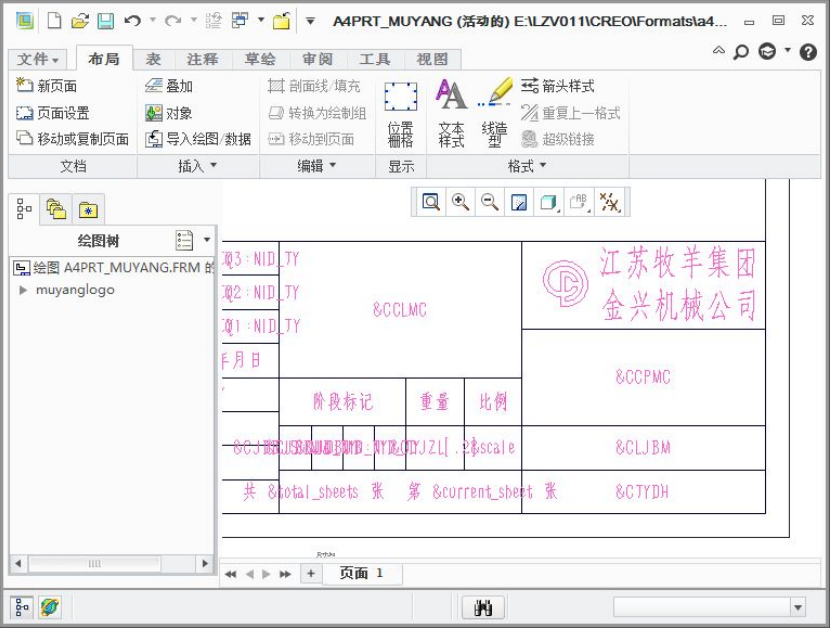Select the 绘图 A4PRT_MUYANG.FRM tree item
The image size is (831, 628).
click(113, 267)
